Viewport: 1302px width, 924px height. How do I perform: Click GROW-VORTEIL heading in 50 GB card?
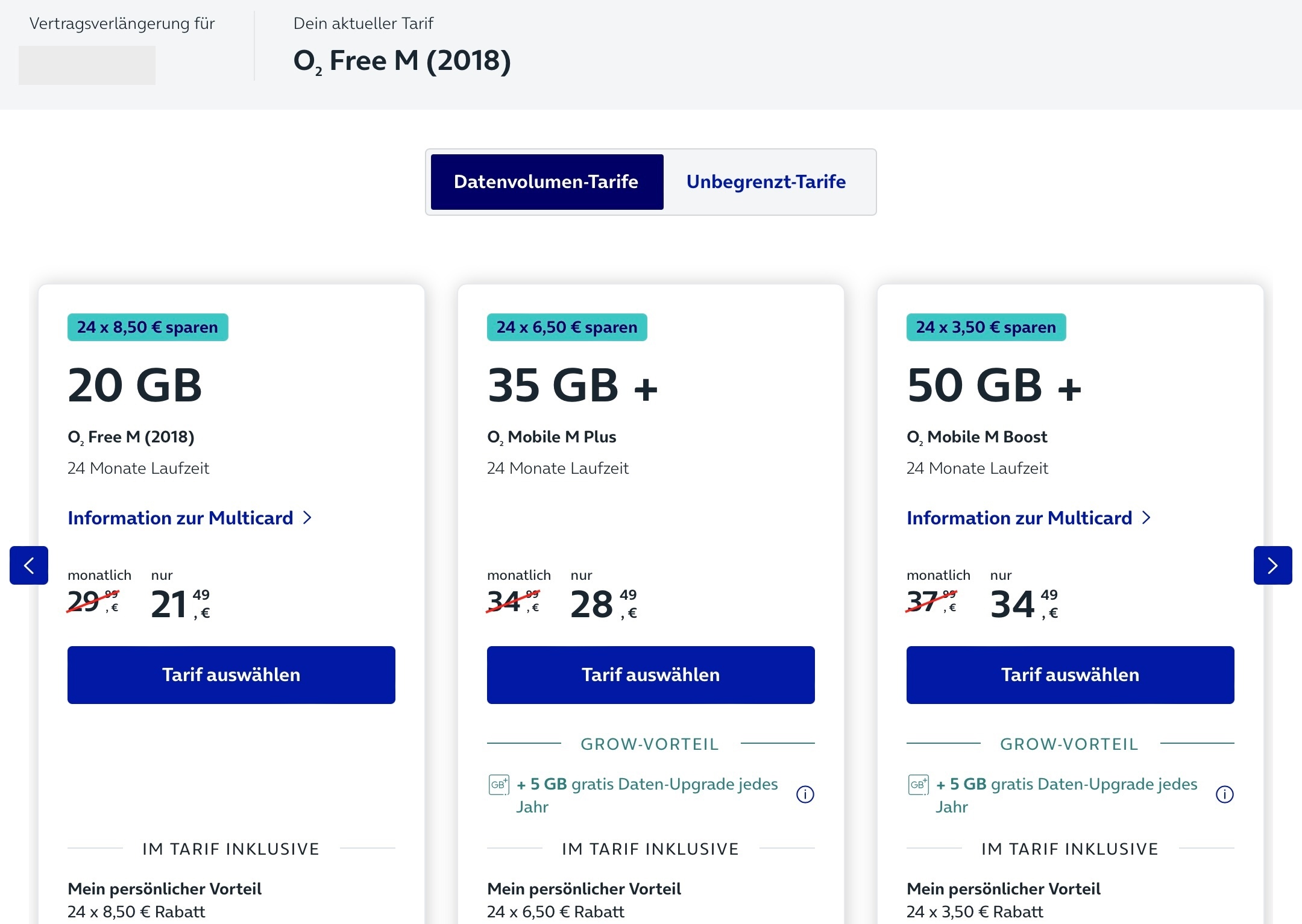[1069, 744]
